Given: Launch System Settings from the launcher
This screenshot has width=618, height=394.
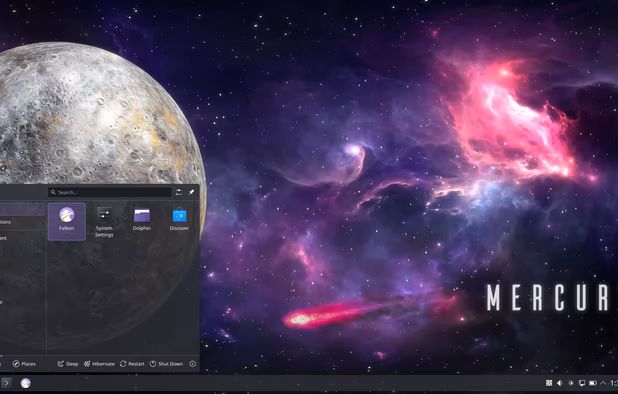Looking at the screenshot, I should 104,222.
